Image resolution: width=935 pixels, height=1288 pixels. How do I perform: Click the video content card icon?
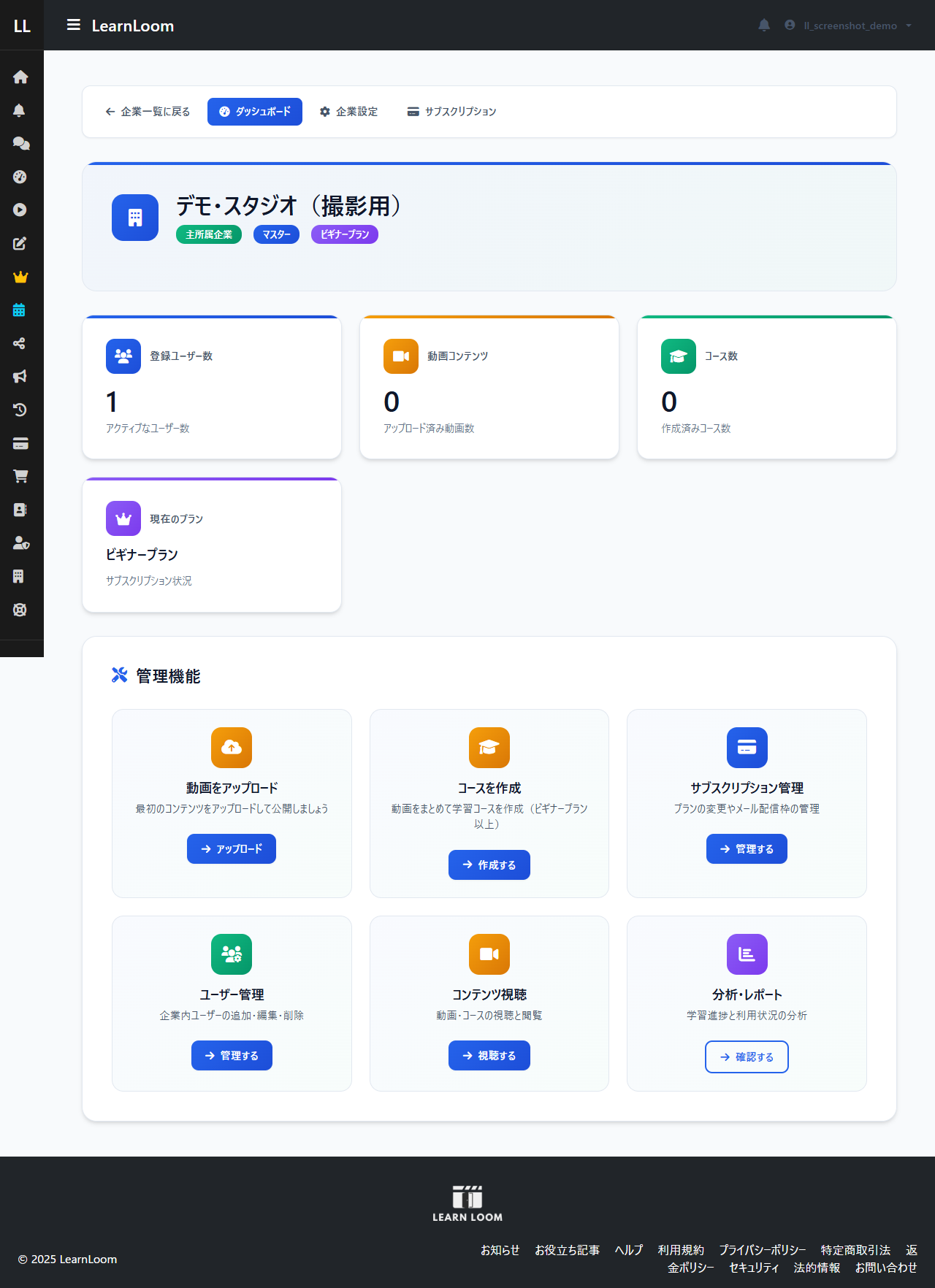pos(401,356)
